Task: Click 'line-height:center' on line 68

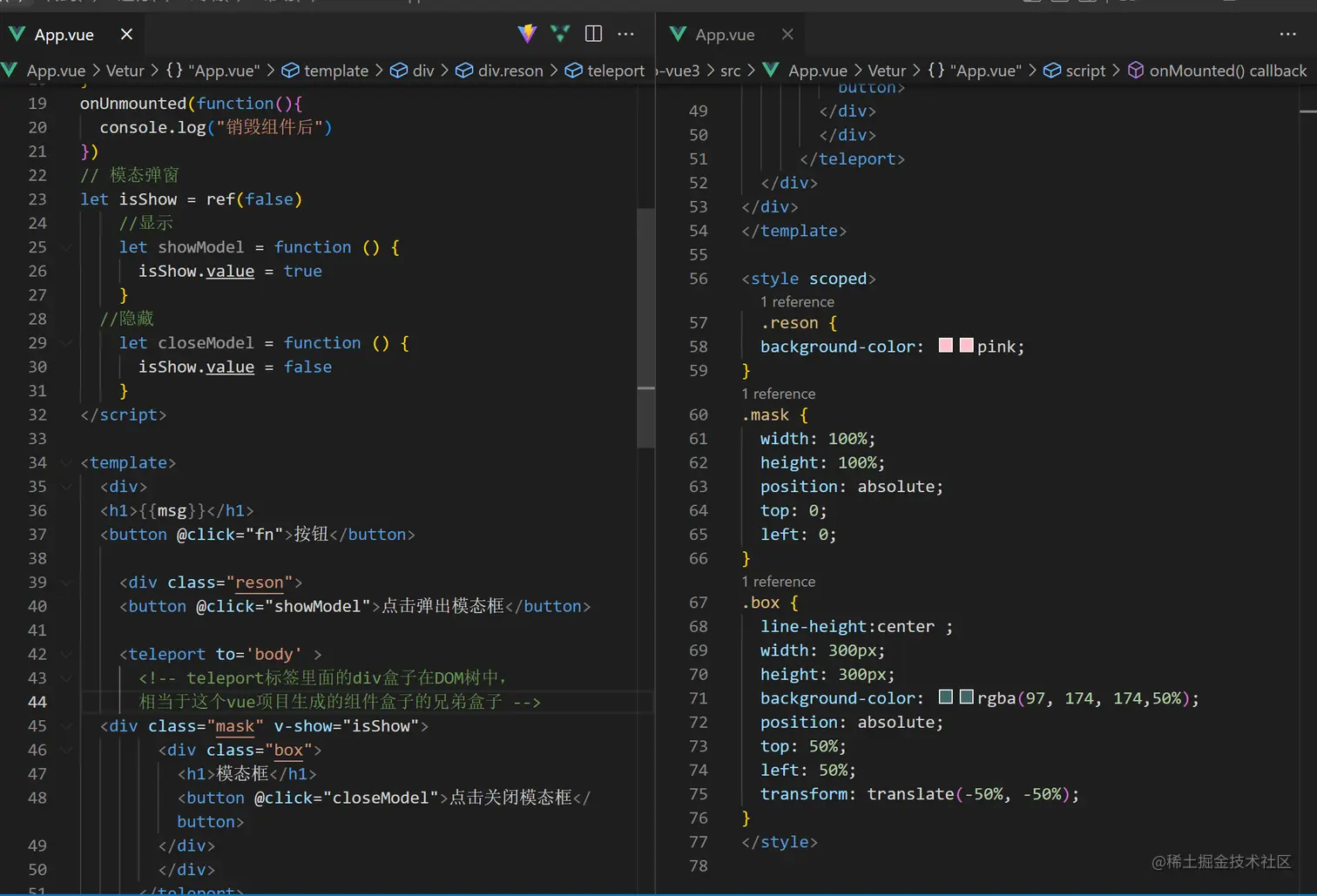Action: coord(848,626)
